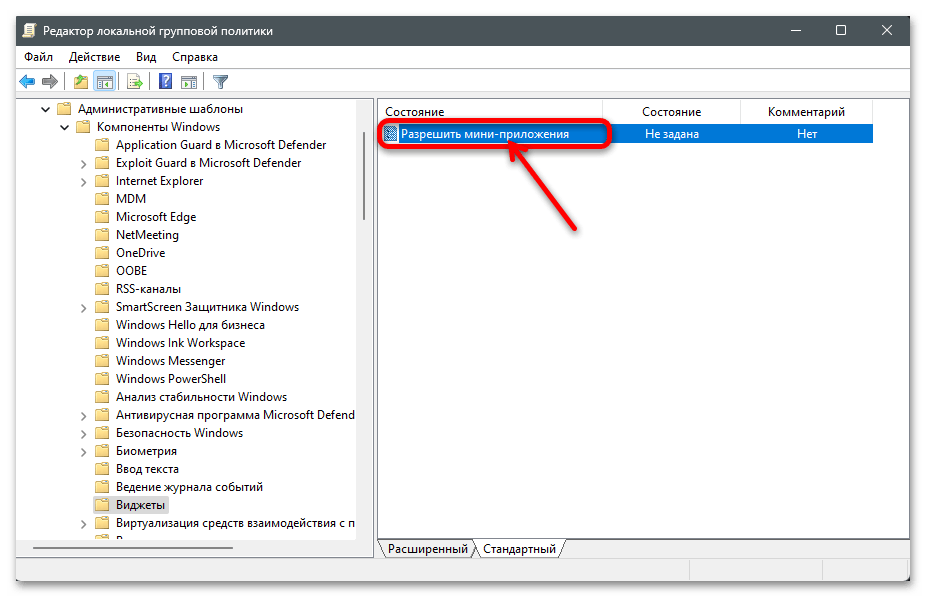Open the Справка menu
This screenshot has height=597, width=926.
pos(195,57)
